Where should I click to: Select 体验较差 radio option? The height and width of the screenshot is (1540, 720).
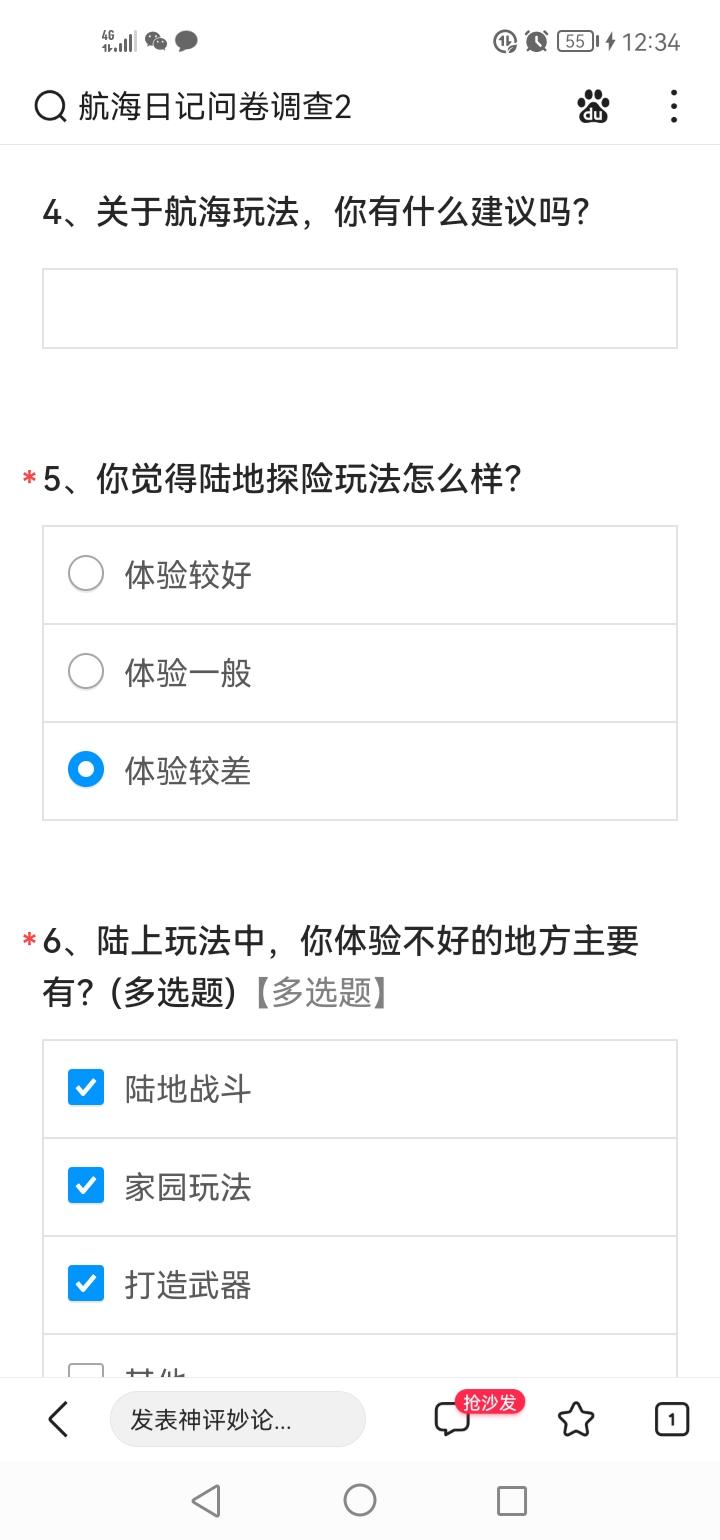point(360,771)
